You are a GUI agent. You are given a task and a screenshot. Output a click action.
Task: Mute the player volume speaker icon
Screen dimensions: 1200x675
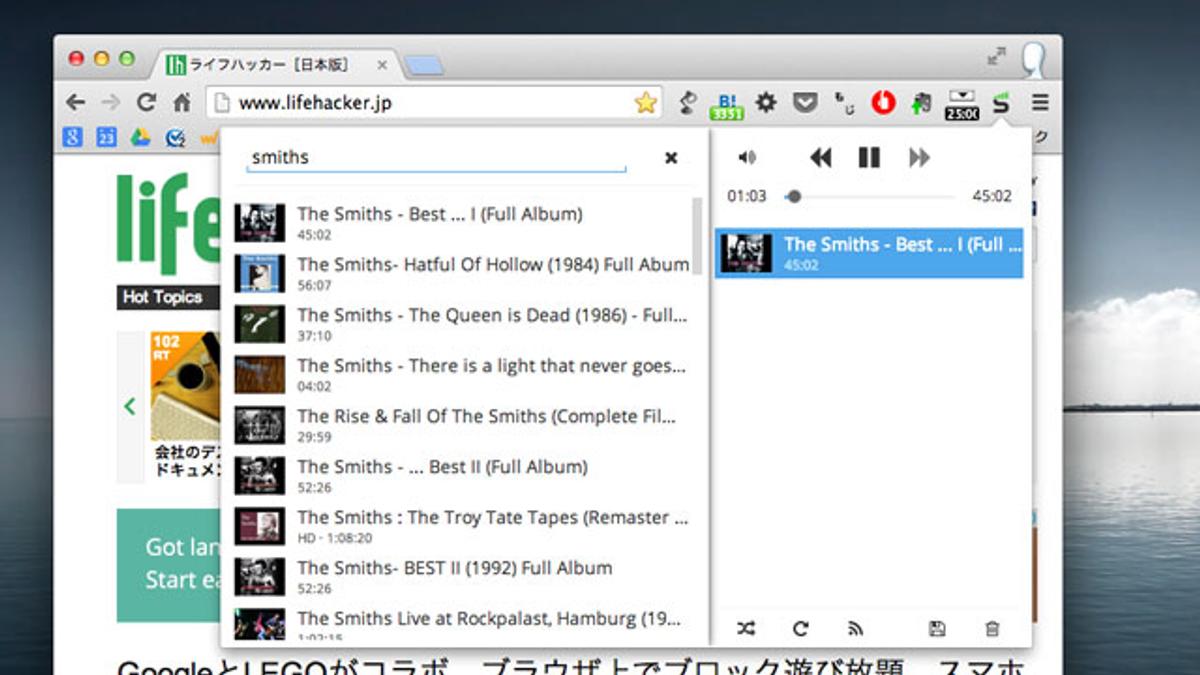pyautogui.click(x=747, y=157)
